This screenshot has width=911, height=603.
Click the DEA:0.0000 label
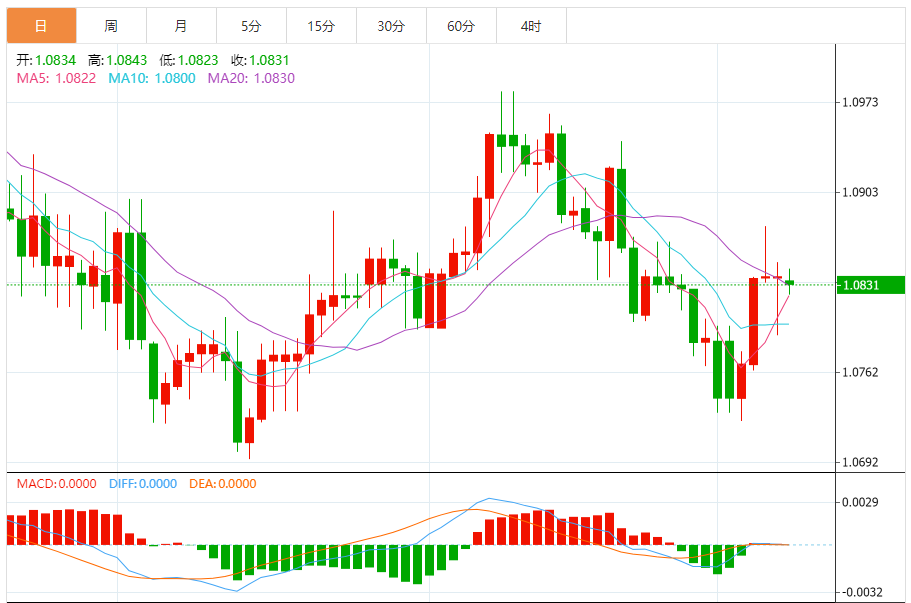pos(223,484)
